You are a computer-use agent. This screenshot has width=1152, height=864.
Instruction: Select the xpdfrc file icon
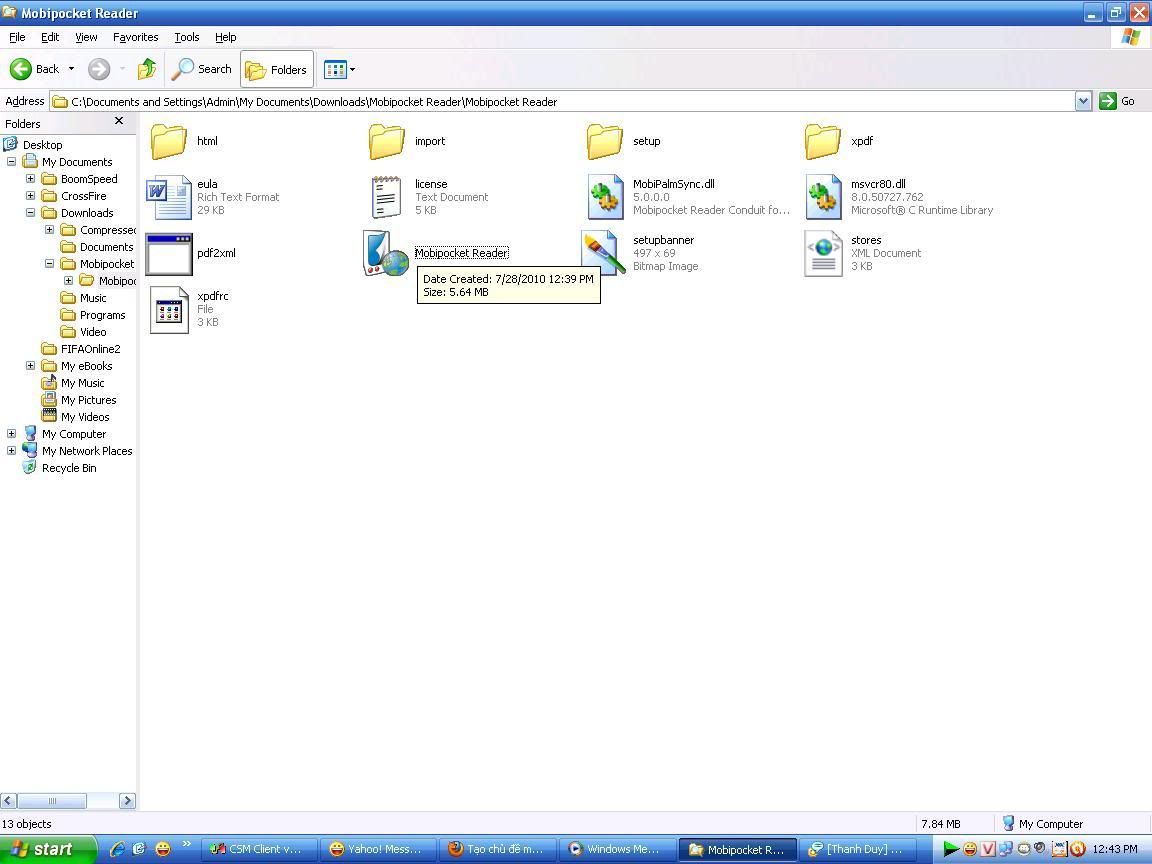point(169,309)
